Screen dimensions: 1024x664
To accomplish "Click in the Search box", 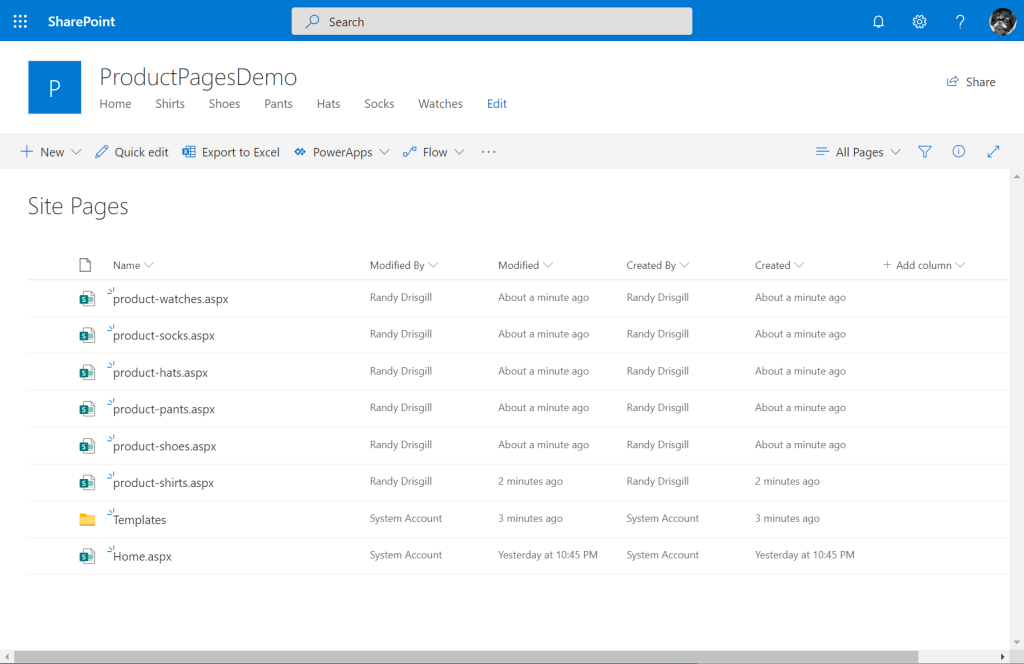I will point(492,22).
